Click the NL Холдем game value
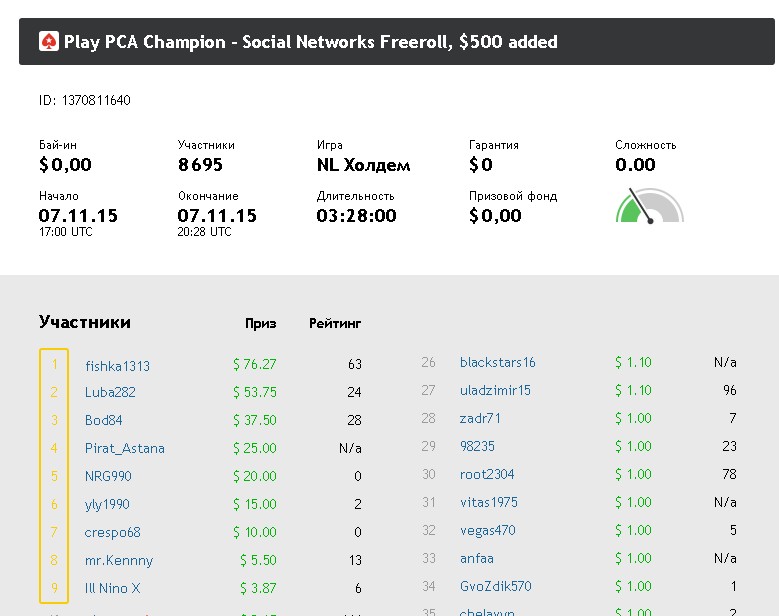The width and height of the screenshot is (779, 616). point(363,165)
